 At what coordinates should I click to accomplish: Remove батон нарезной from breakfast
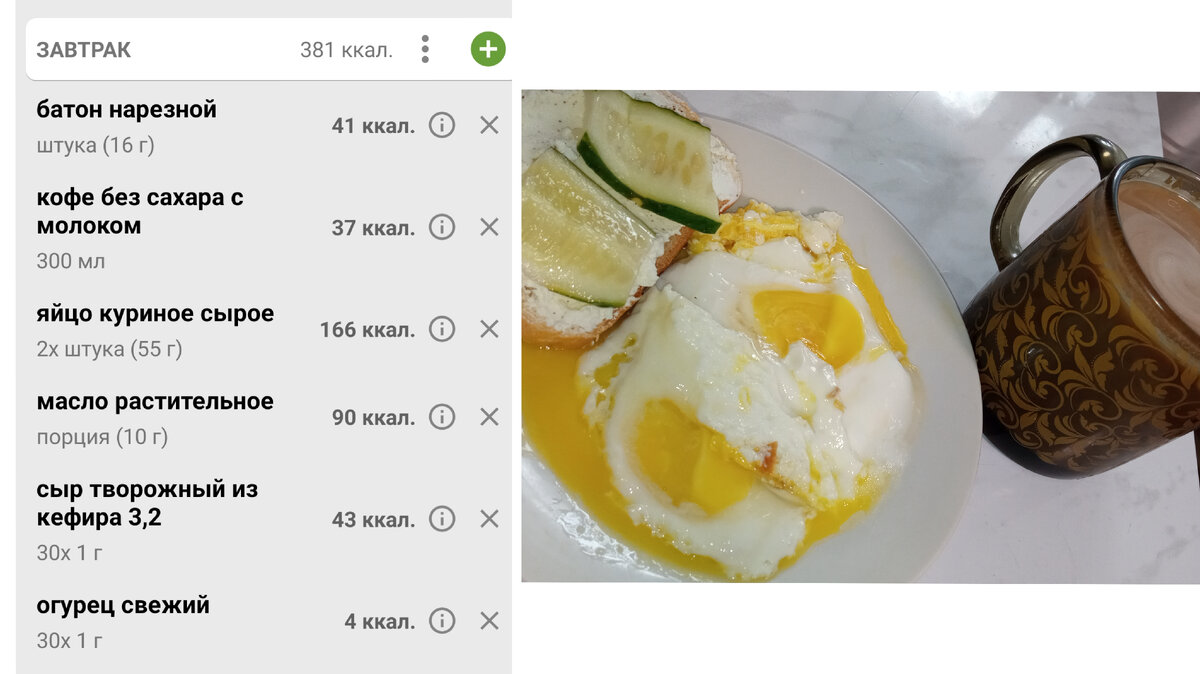tap(489, 125)
